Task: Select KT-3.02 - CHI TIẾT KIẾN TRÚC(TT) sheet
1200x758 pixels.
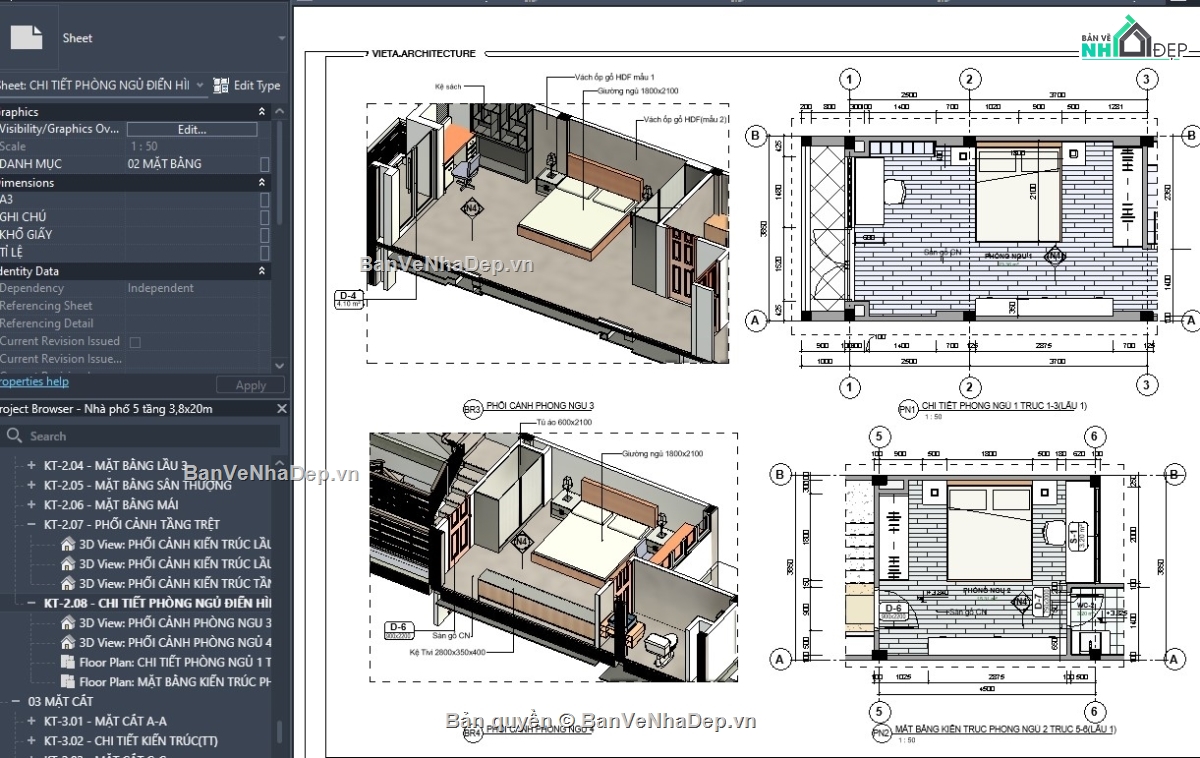Action: 130,741
